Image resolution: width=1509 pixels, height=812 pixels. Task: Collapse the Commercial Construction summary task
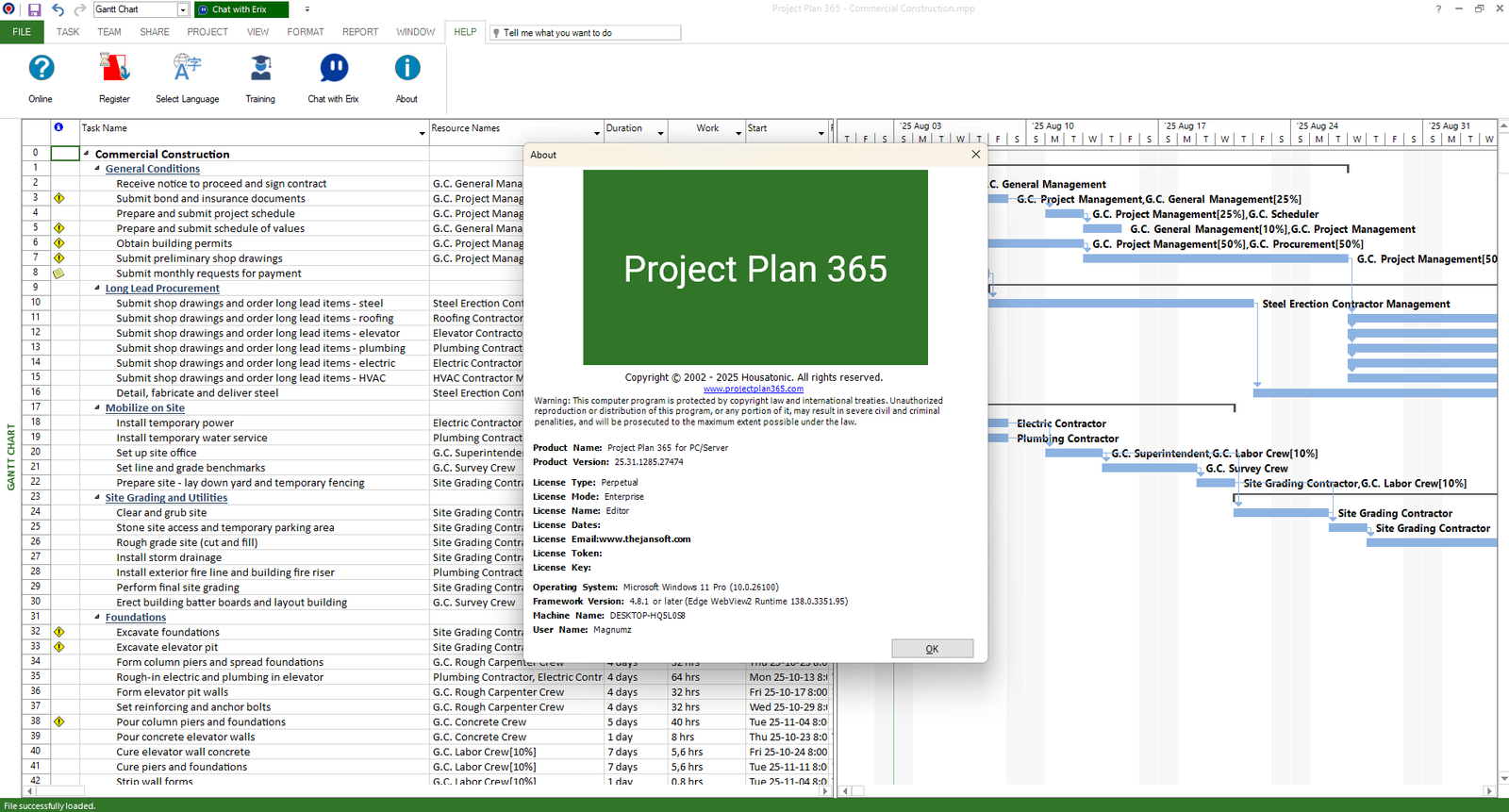[x=86, y=154]
